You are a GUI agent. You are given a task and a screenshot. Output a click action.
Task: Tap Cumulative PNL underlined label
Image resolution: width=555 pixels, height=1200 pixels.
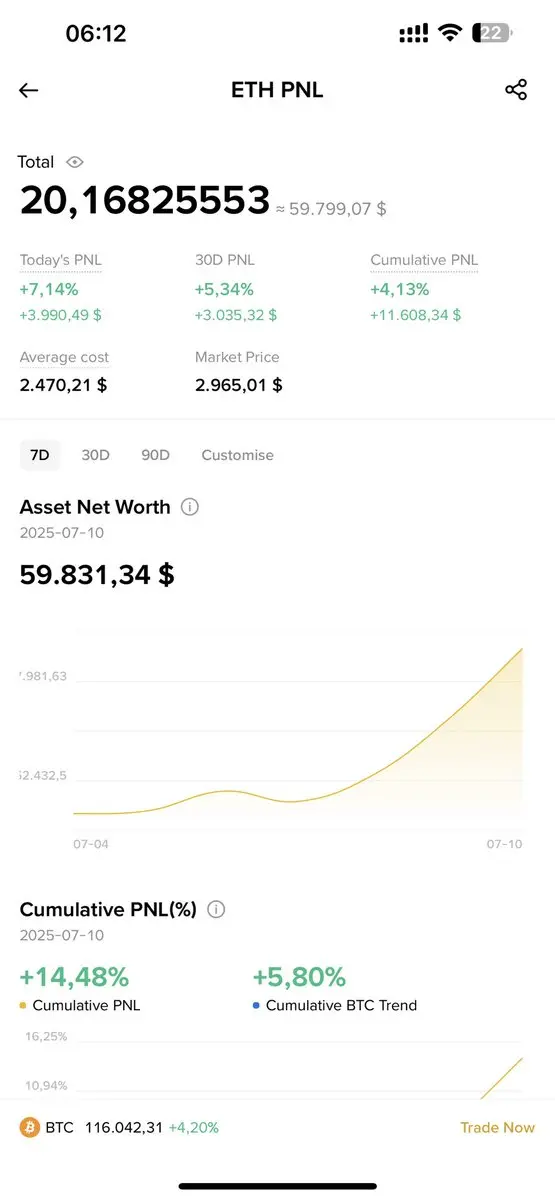tap(424, 260)
